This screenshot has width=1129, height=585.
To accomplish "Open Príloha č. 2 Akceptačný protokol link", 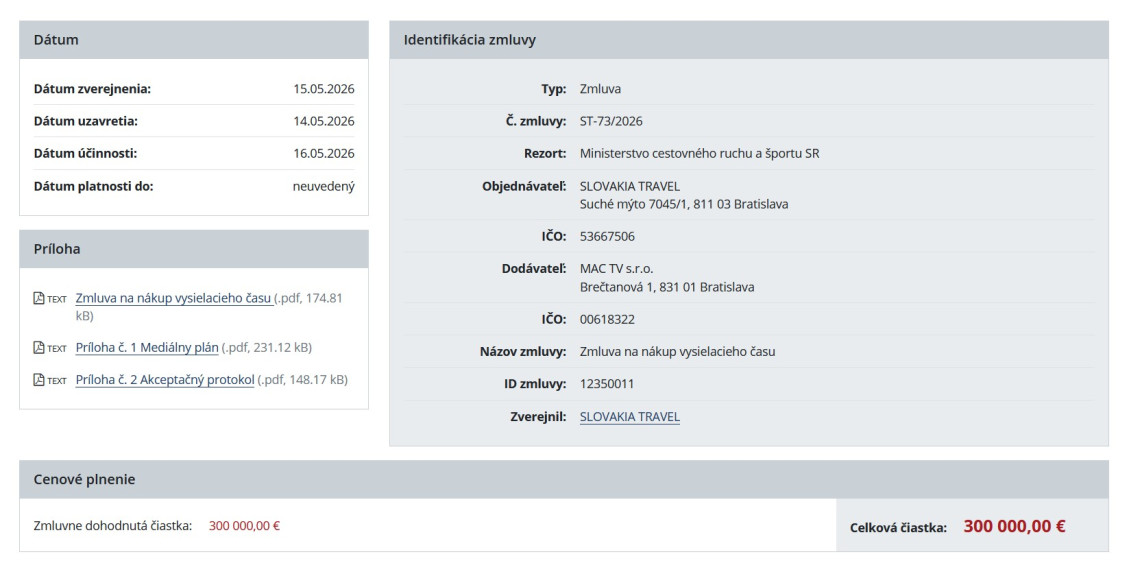I will coord(165,380).
